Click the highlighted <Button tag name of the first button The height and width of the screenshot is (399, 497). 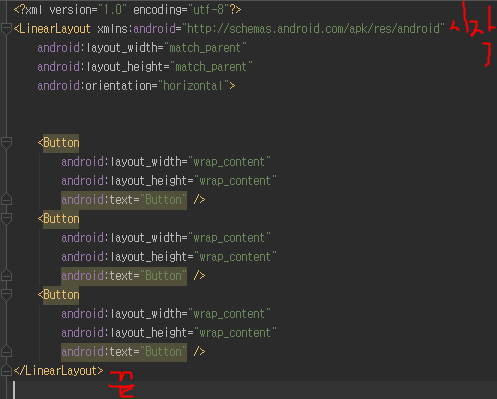pos(61,143)
